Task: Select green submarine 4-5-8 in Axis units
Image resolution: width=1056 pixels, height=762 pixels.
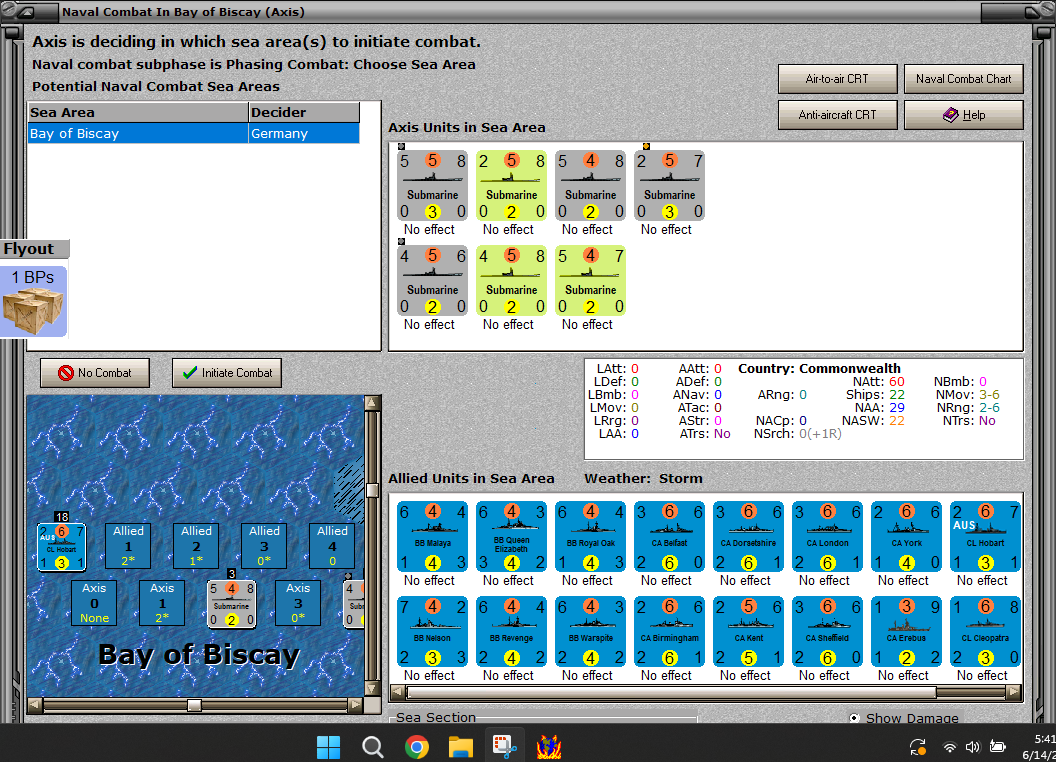Action: [512, 281]
